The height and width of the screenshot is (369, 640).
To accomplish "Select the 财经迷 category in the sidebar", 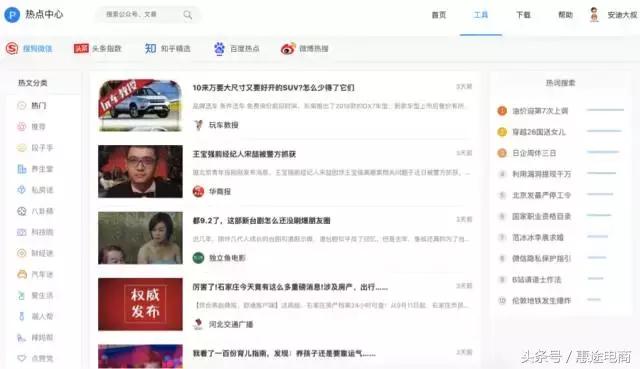I will (x=35, y=253).
